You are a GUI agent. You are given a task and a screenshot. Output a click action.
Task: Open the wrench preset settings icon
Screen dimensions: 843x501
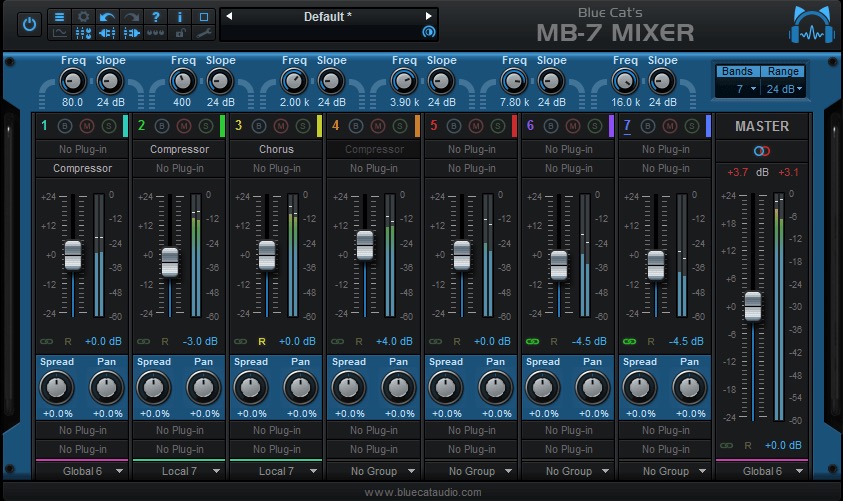click(x=203, y=33)
